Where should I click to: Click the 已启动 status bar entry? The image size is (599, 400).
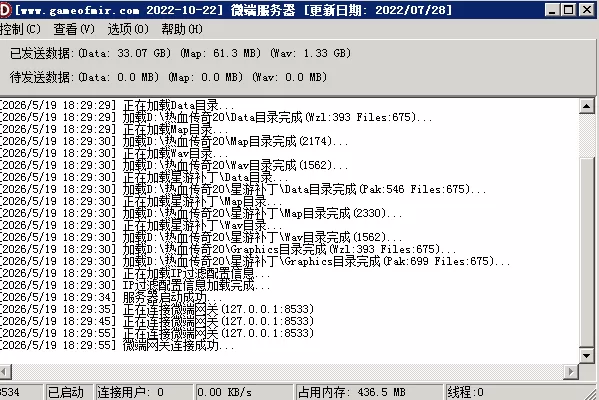point(69,392)
